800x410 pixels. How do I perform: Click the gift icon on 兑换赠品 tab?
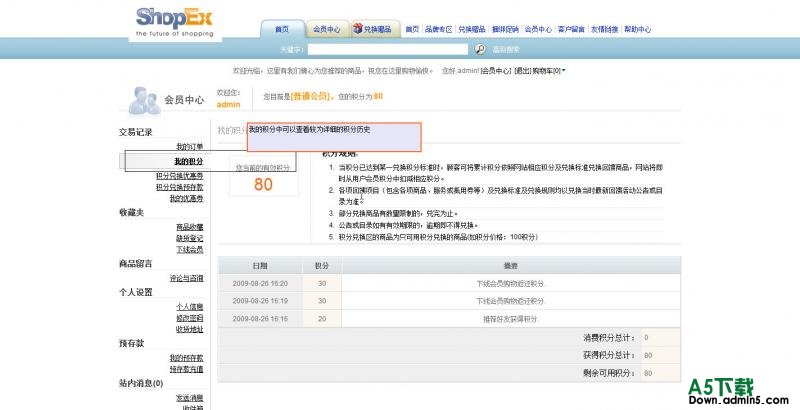[357, 29]
